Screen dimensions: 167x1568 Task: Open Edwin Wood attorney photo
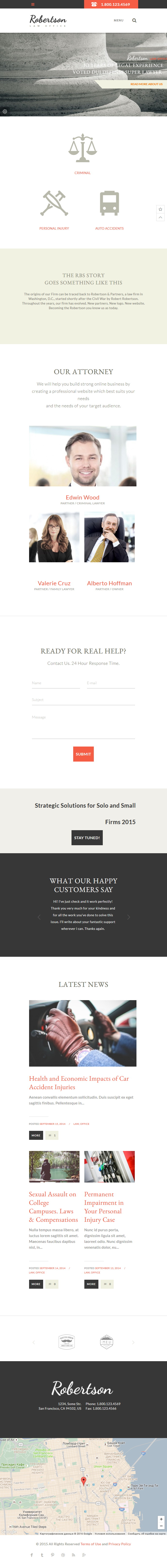pos(83,456)
